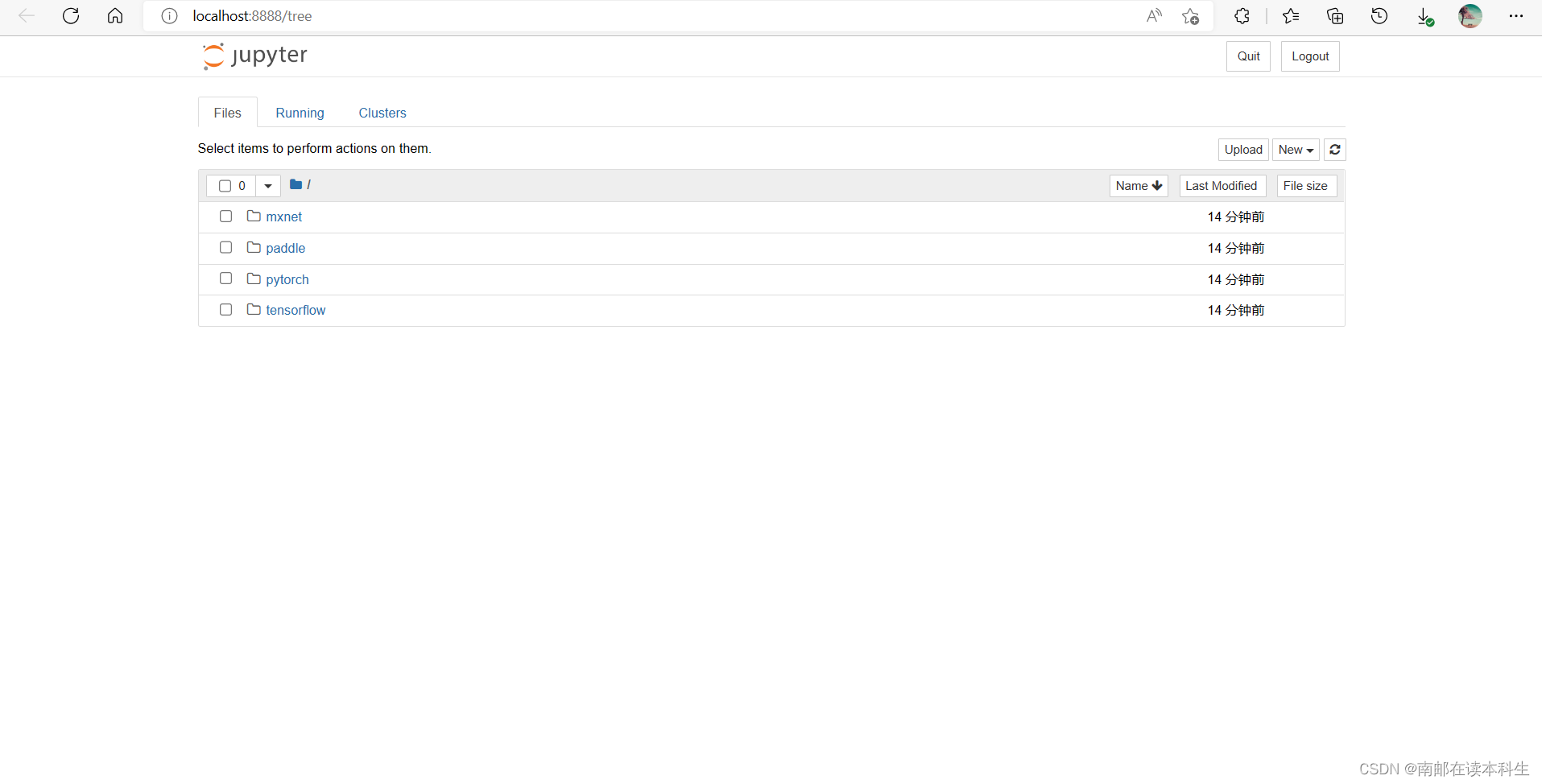Viewport: 1542px width, 784px height.
Task: Open favorites list icon
Action: (x=1291, y=16)
